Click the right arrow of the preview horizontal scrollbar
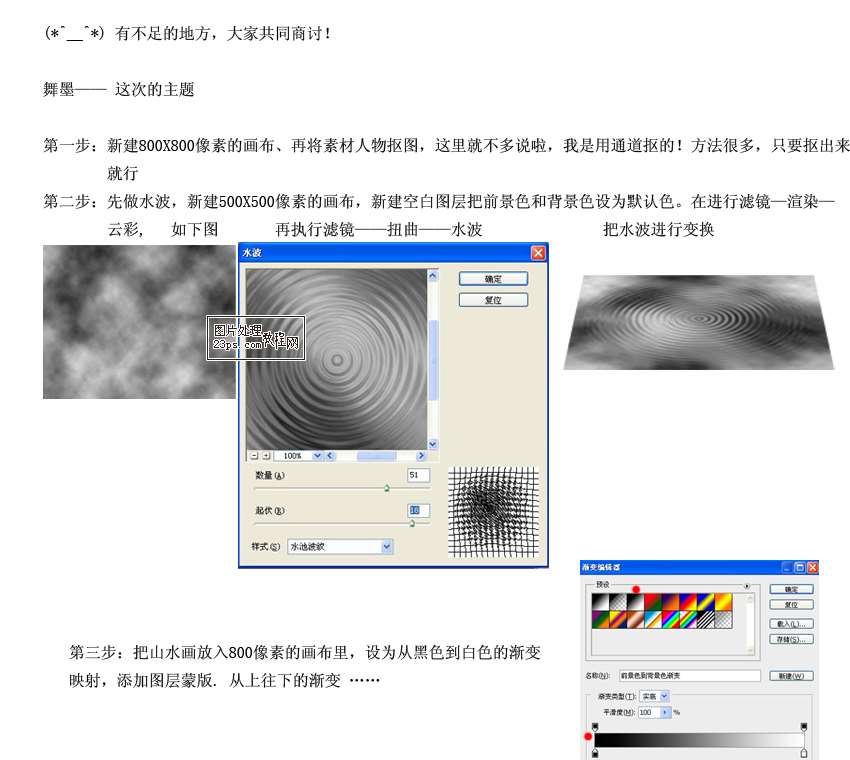 (x=421, y=456)
